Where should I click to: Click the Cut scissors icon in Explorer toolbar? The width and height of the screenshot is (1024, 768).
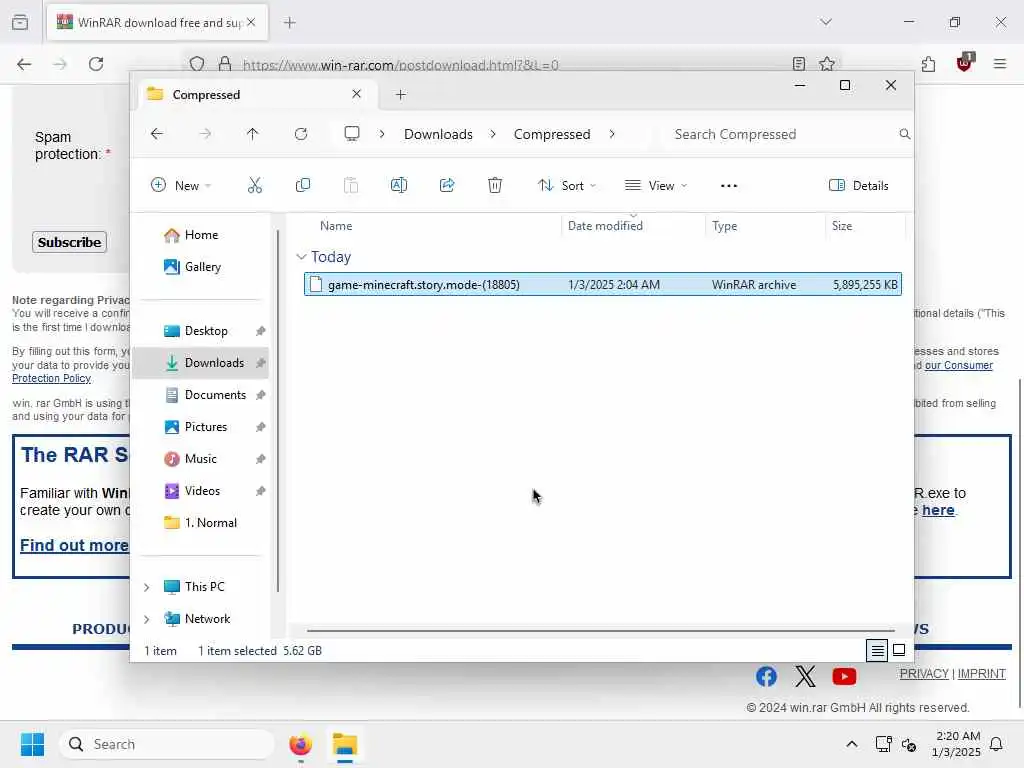pos(255,185)
